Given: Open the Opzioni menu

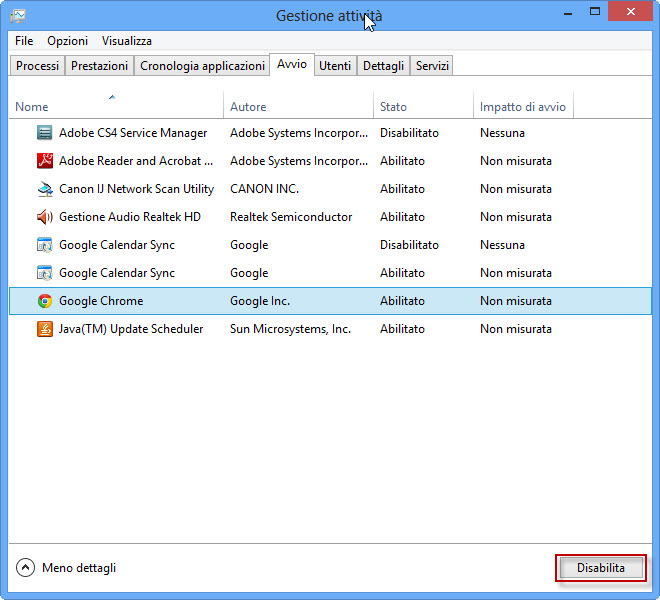Looking at the screenshot, I should click(67, 41).
